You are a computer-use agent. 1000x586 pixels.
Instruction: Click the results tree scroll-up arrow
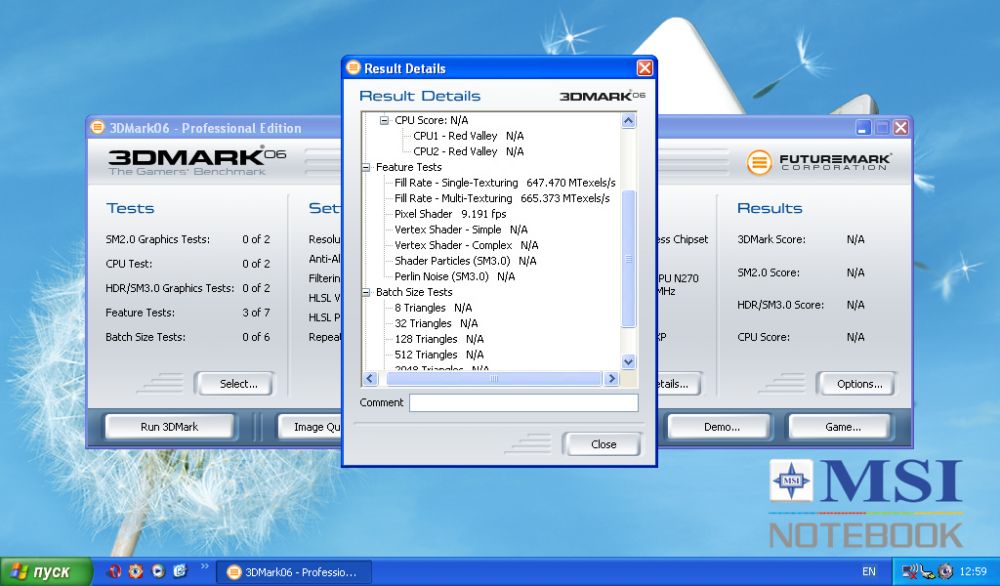628,121
